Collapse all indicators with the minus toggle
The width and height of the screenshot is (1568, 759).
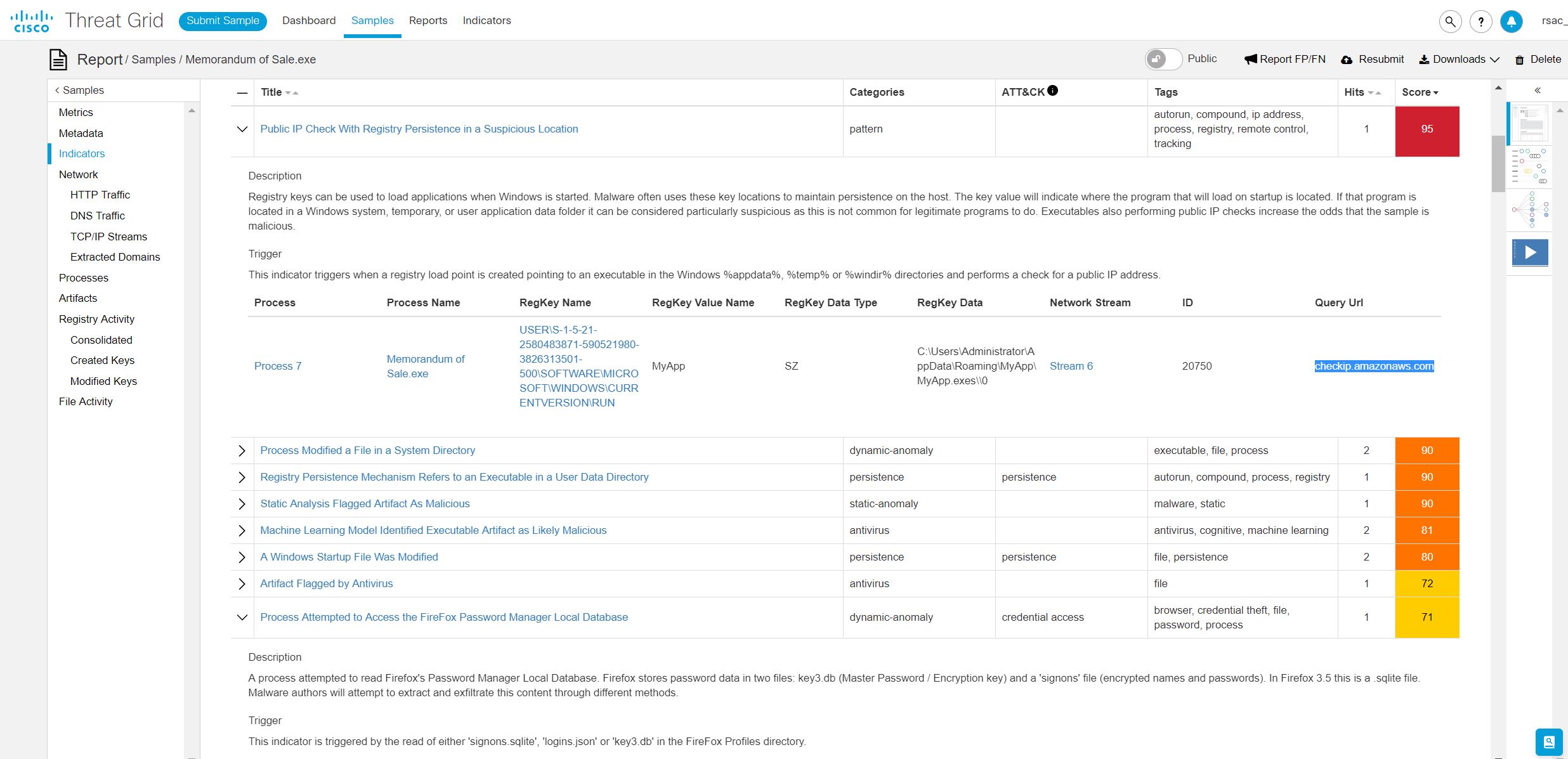pos(242,93)
